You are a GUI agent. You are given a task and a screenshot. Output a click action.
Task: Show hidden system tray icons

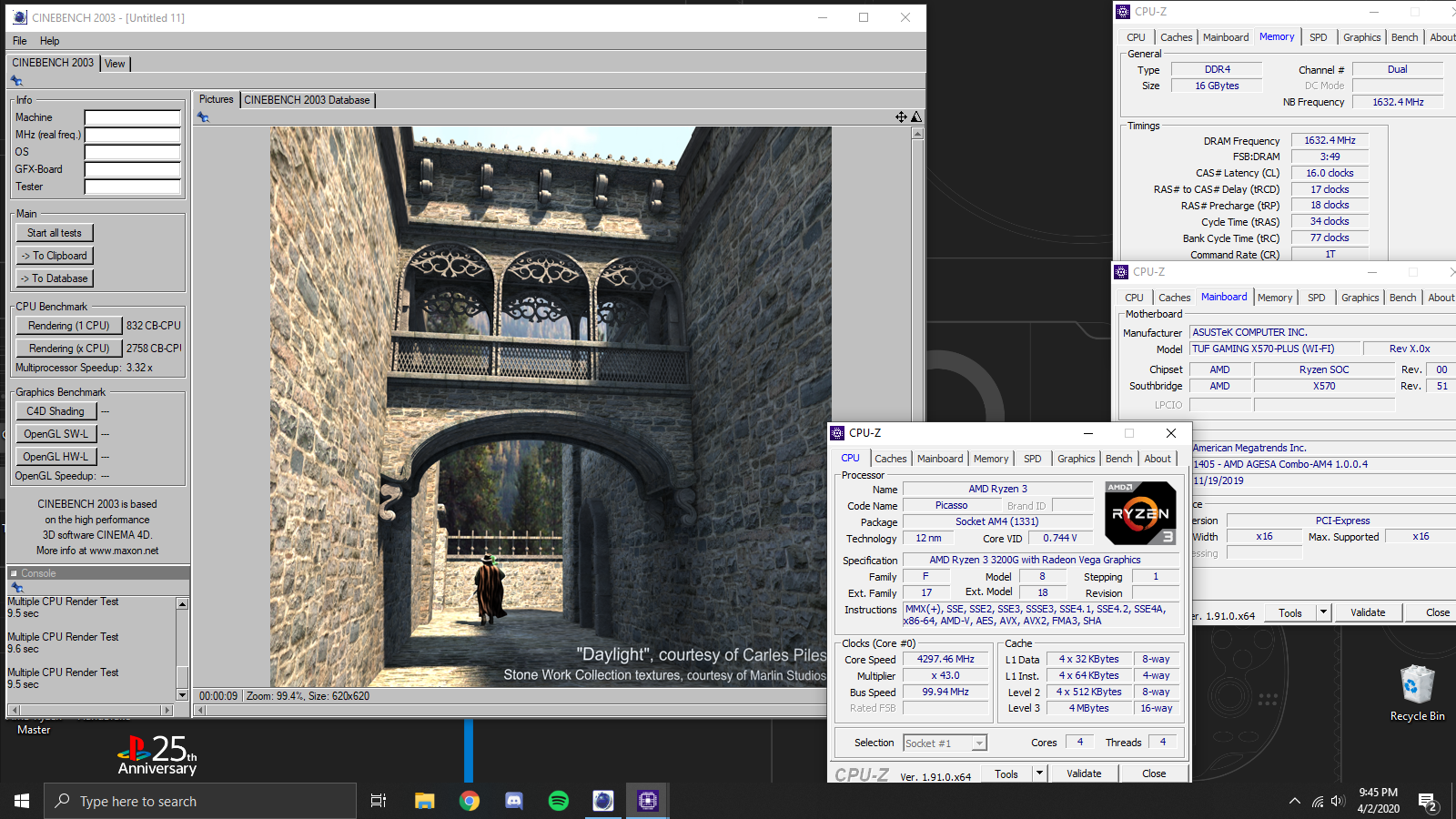pyautogui.click(x=1295, y=802)
